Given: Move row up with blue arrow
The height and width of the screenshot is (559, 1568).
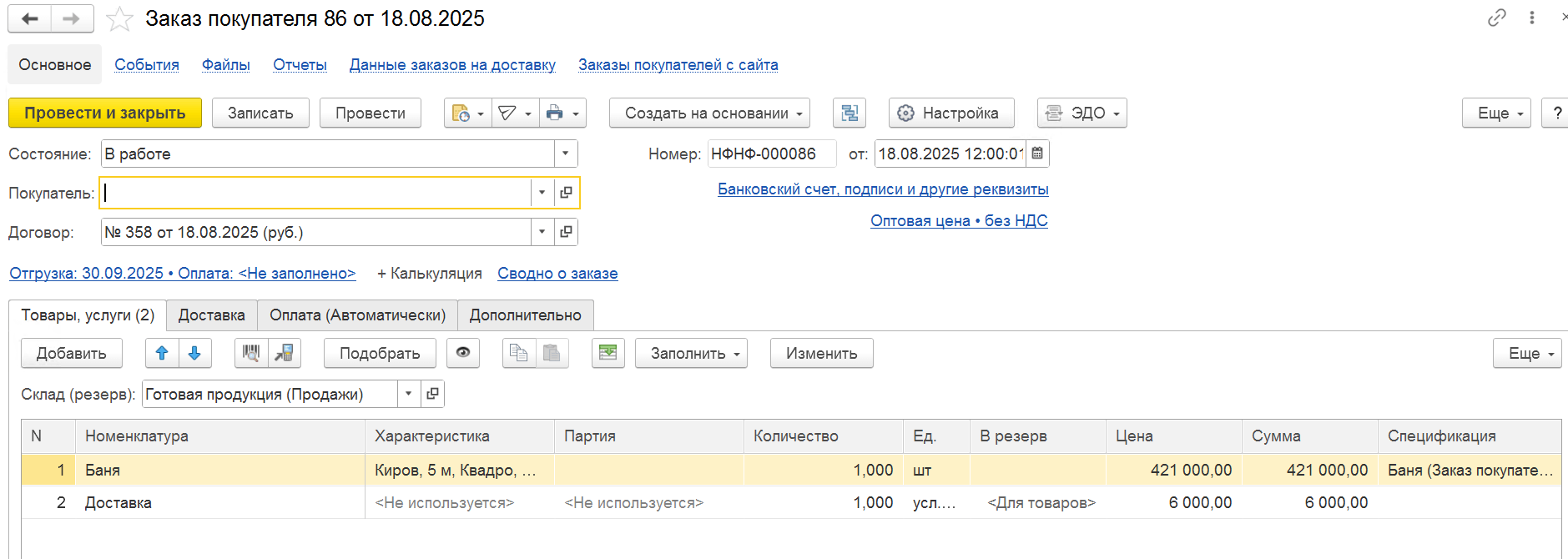Looking at the screenshot, I should click(x=162, y=353).
